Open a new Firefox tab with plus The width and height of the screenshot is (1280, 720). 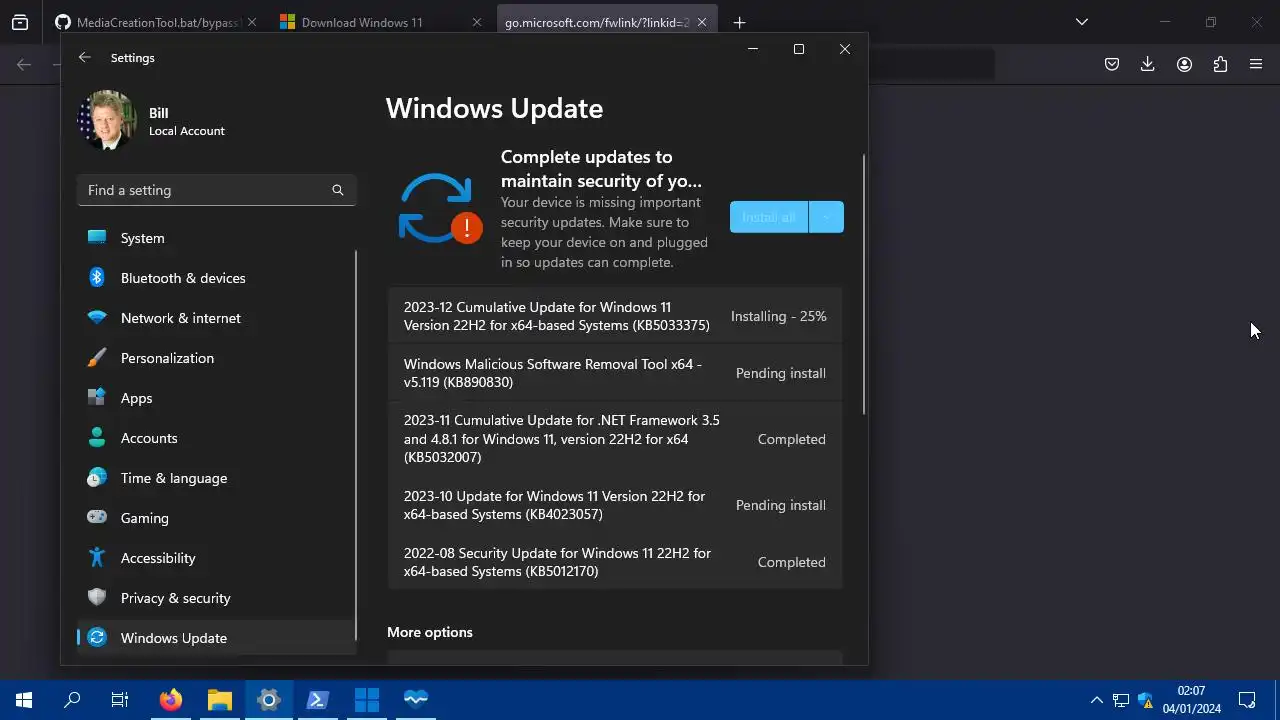[739, 22]
